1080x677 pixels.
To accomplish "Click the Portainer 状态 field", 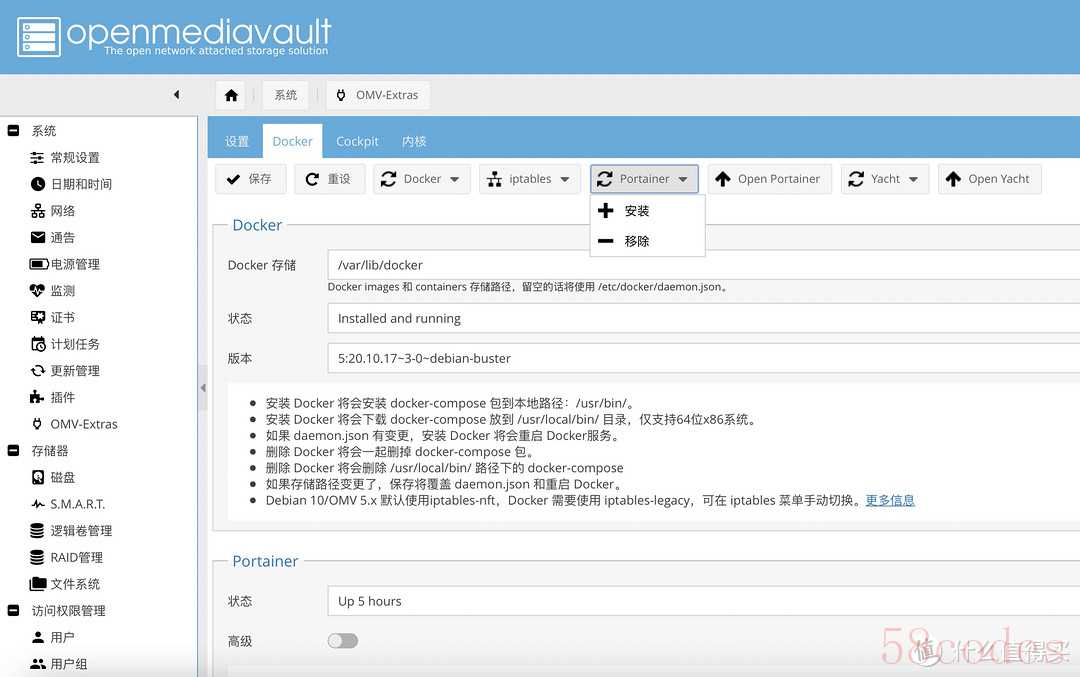I will [703, 601].
